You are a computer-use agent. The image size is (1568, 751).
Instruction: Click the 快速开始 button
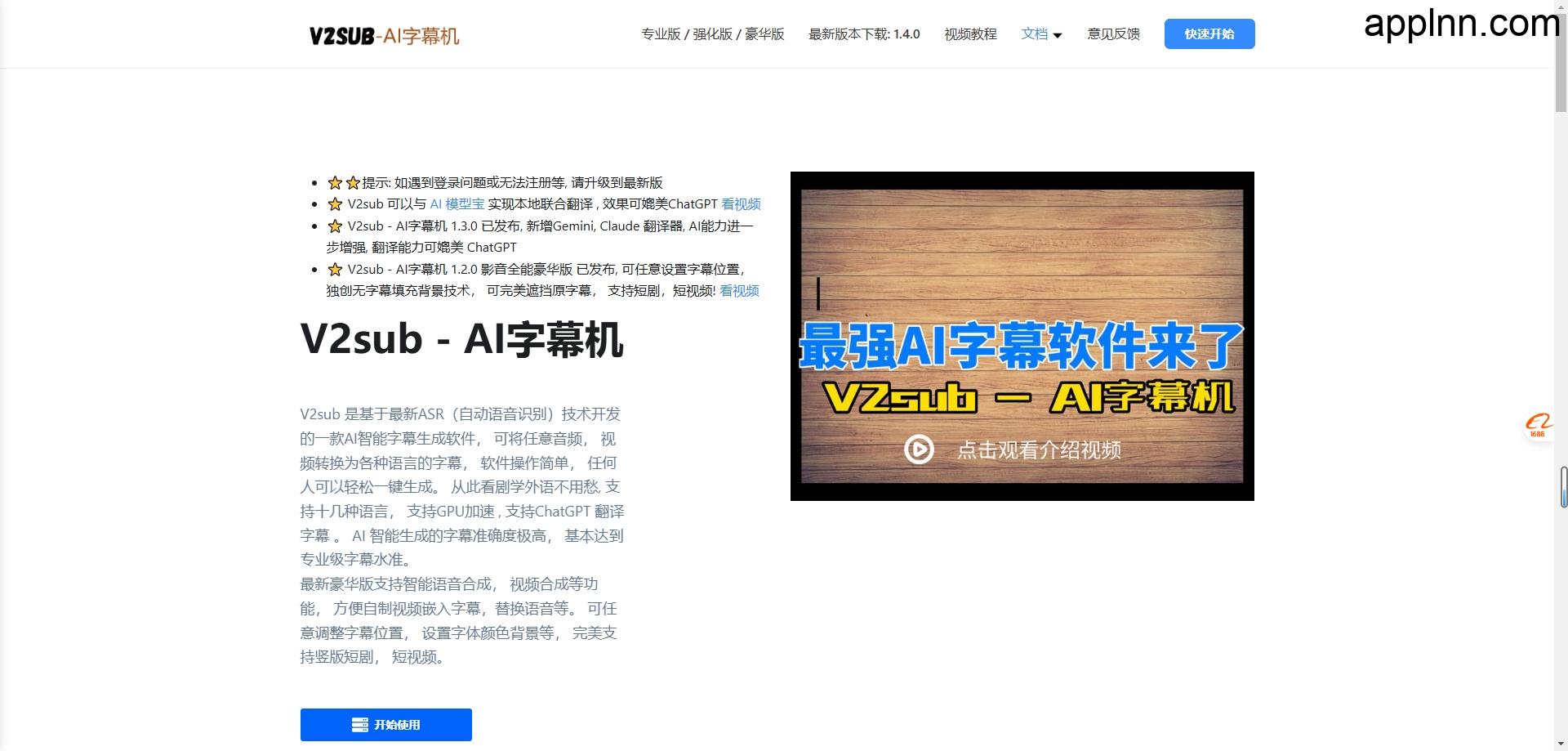pos(1209,34)
